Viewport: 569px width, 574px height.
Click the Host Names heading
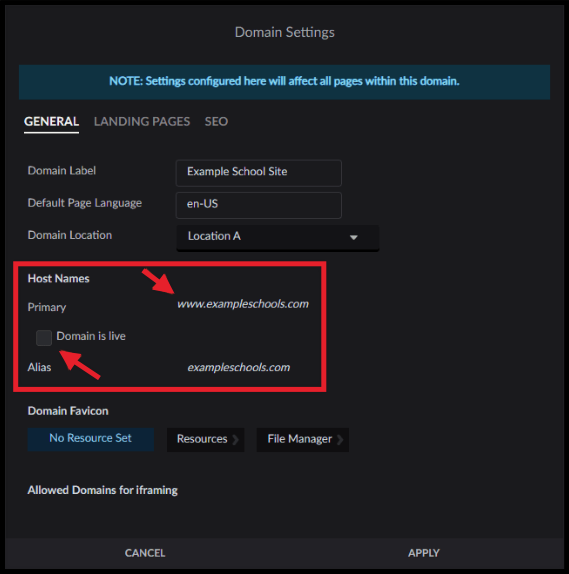(59, 279)
